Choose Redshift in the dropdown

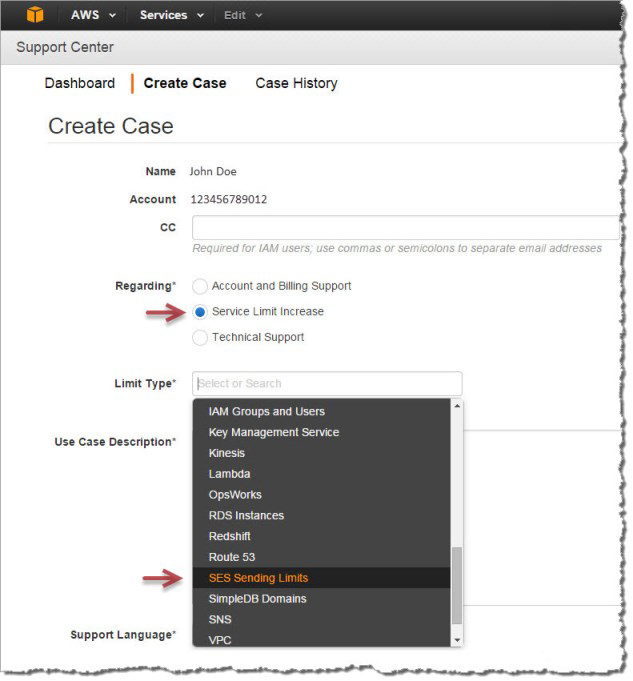pyautogui.click(x=321, y=536)
